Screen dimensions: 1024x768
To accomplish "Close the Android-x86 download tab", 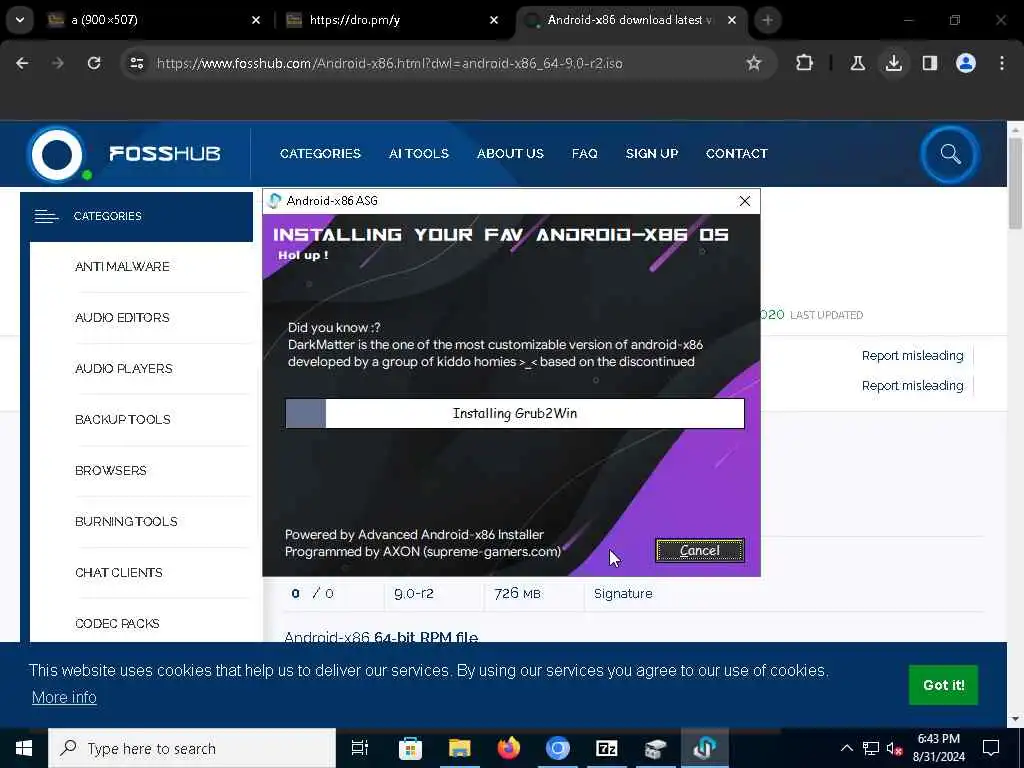I will 732,20.
